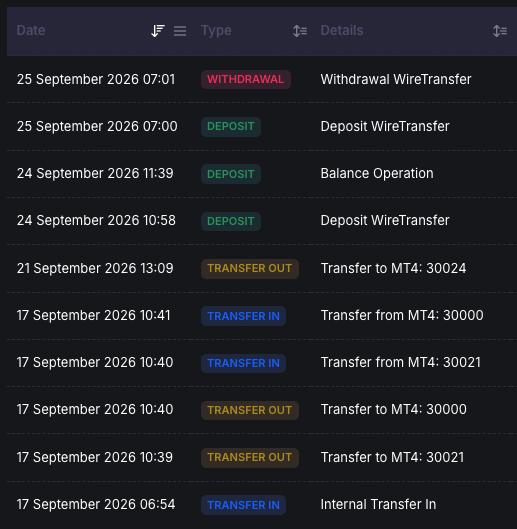Open Balance Operation details
Viewport: 517px width, 529px height.
coord(377,173)
